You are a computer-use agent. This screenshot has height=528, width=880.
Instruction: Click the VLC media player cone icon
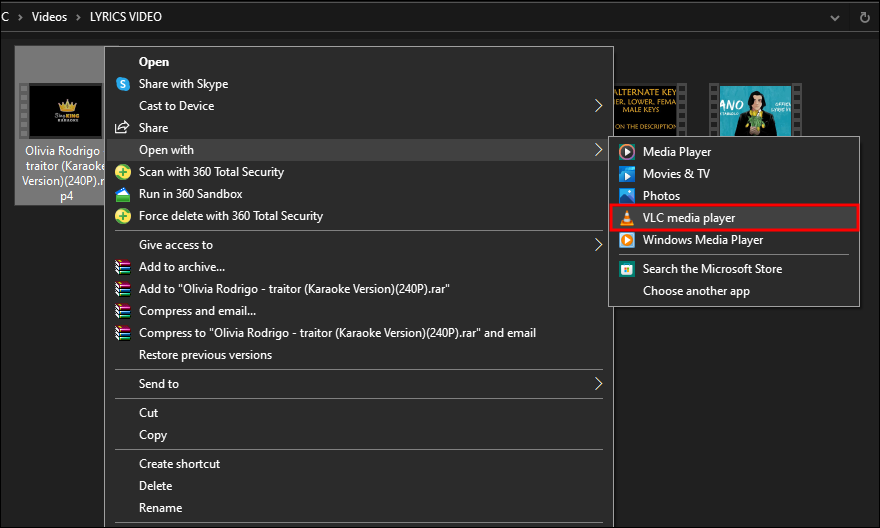627,218
